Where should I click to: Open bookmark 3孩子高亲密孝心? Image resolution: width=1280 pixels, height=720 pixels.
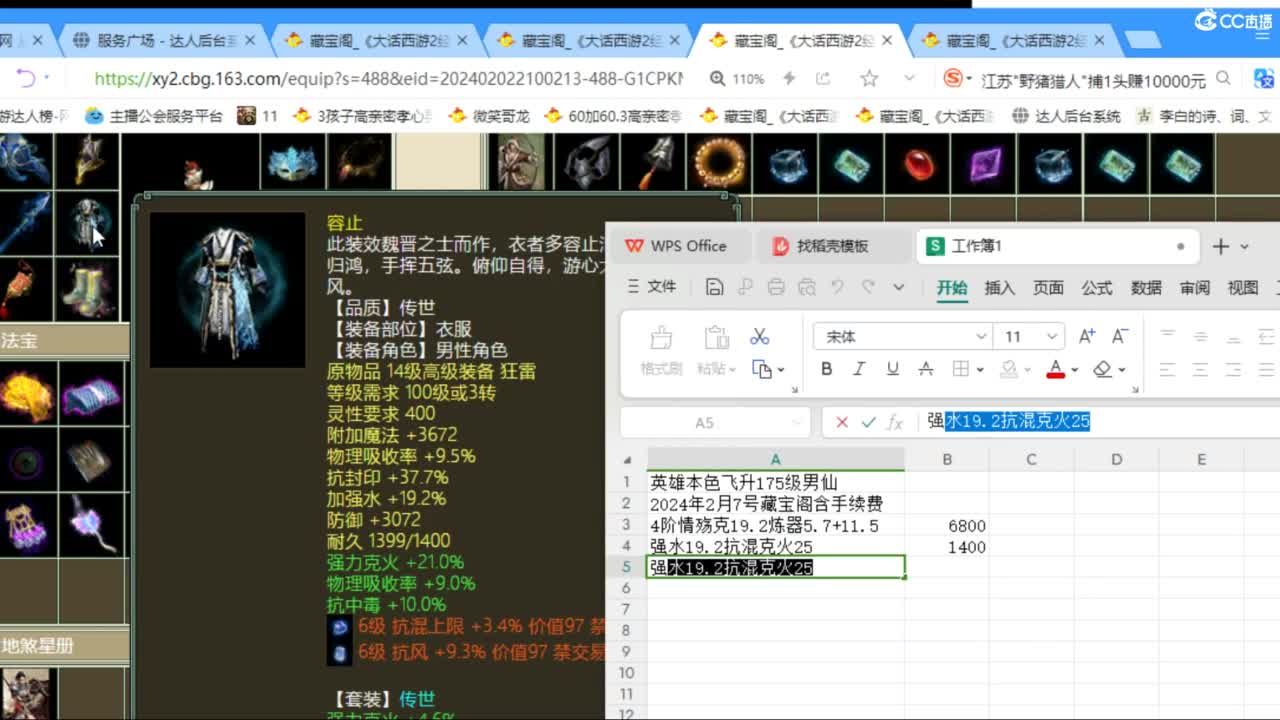(x=362, y=116)
